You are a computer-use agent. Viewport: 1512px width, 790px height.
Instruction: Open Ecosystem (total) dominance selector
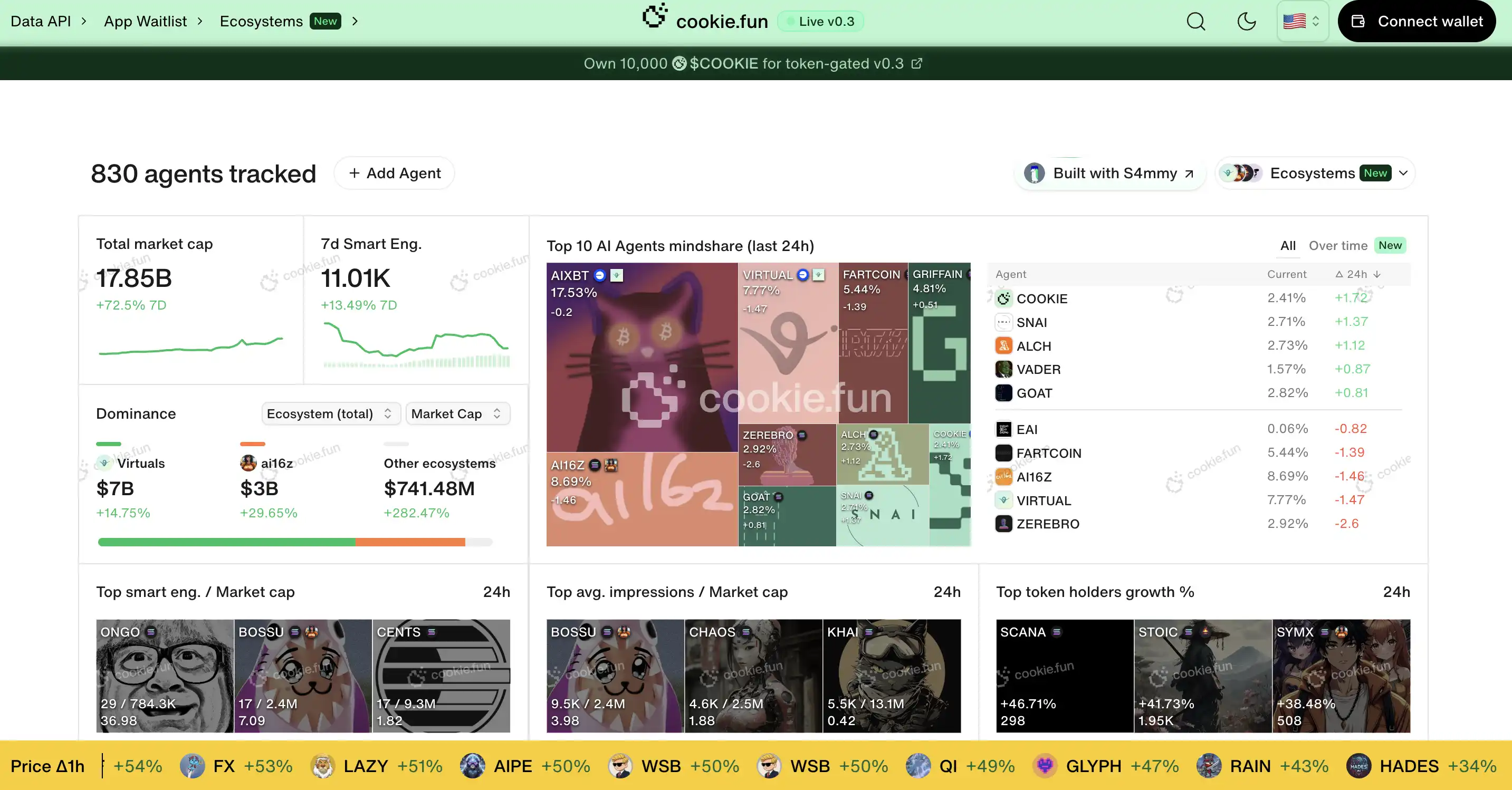point(330,414)
